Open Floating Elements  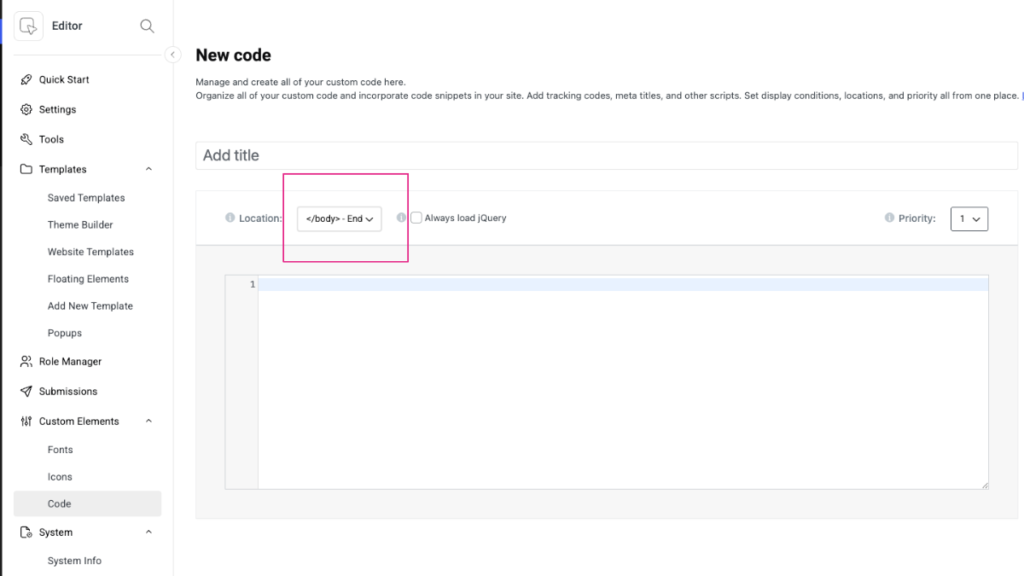point(88,279)
